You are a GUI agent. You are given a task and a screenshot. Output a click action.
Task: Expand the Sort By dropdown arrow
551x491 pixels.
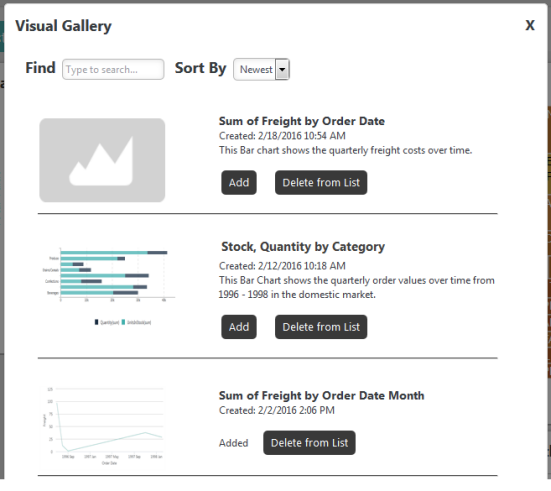282,69
